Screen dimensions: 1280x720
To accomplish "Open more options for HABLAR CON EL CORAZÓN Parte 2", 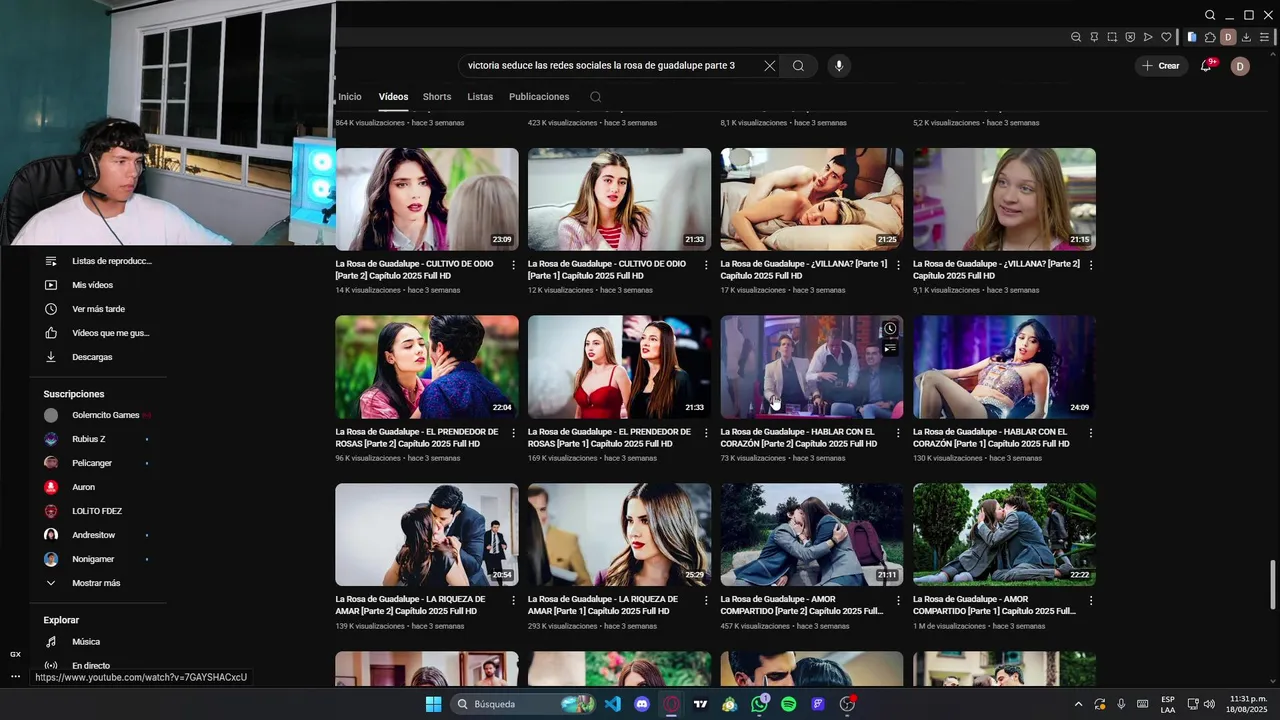I will pyautogui.click(x=898, y=433).
